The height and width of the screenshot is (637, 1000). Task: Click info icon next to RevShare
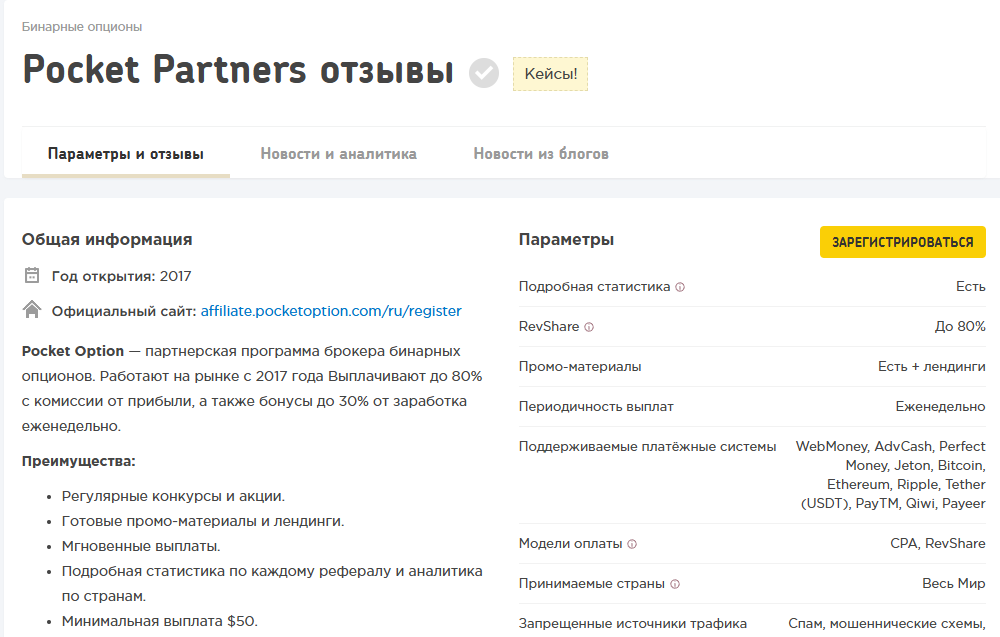[589, 327]
